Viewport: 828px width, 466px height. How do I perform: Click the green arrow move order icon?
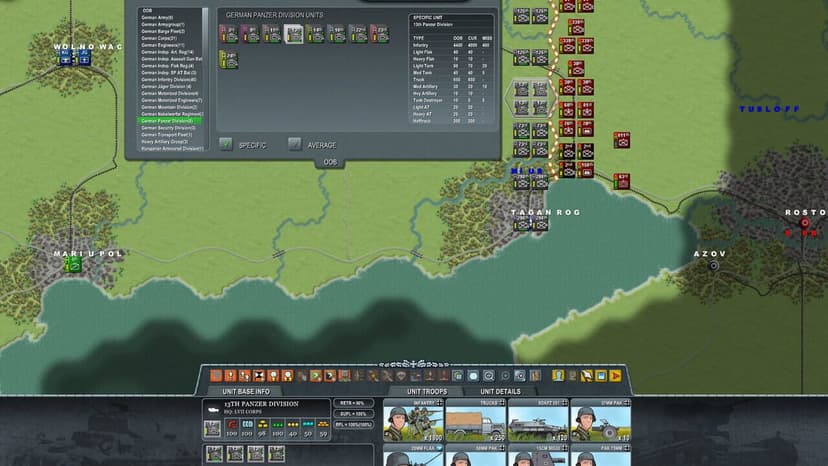[315, 376]
